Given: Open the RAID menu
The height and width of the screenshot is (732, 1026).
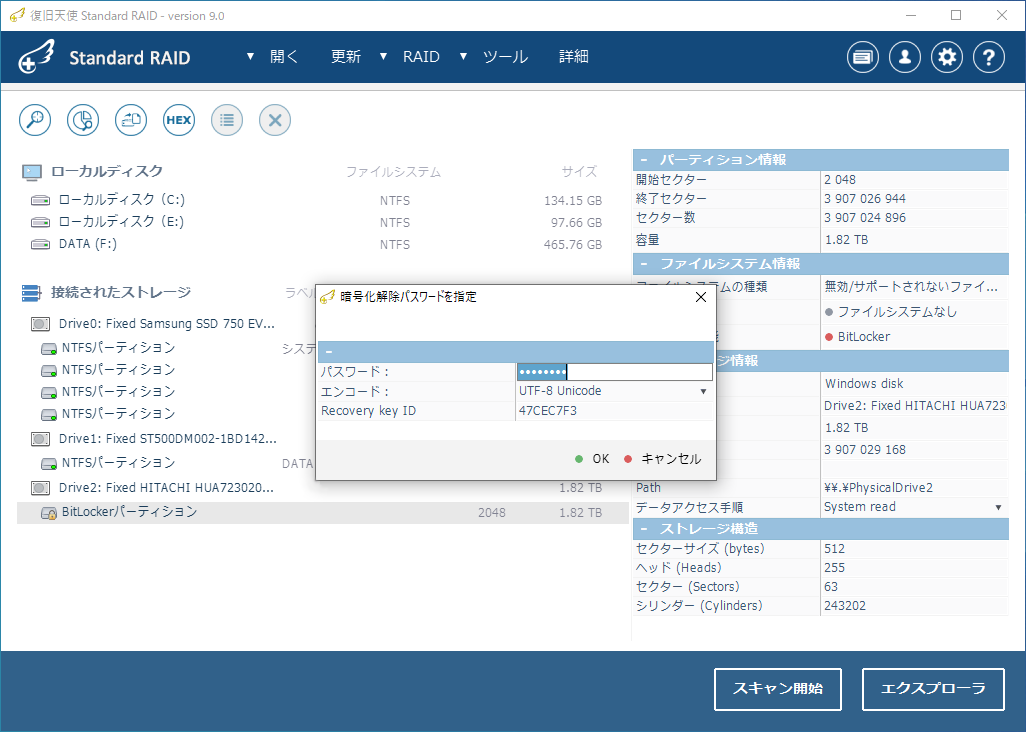Looking at the screenshot, I should (x=421, y=57).
